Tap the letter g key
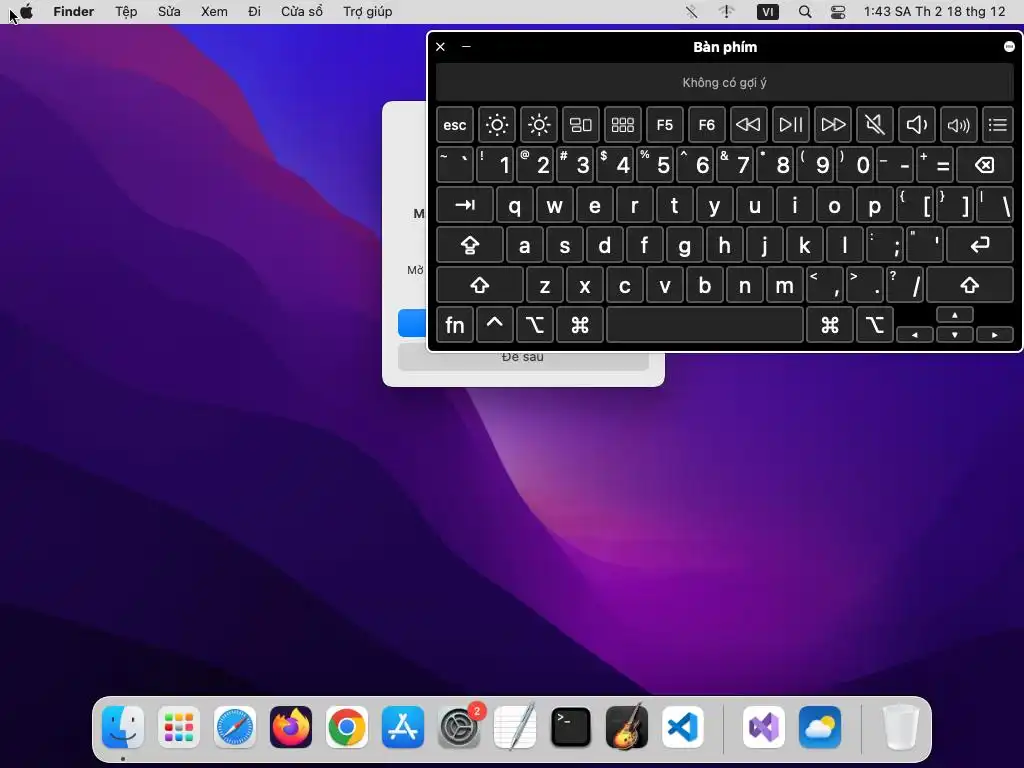The width and height of the screenshot is (1024, 768). pyautogui.click(x=684, y=245)
